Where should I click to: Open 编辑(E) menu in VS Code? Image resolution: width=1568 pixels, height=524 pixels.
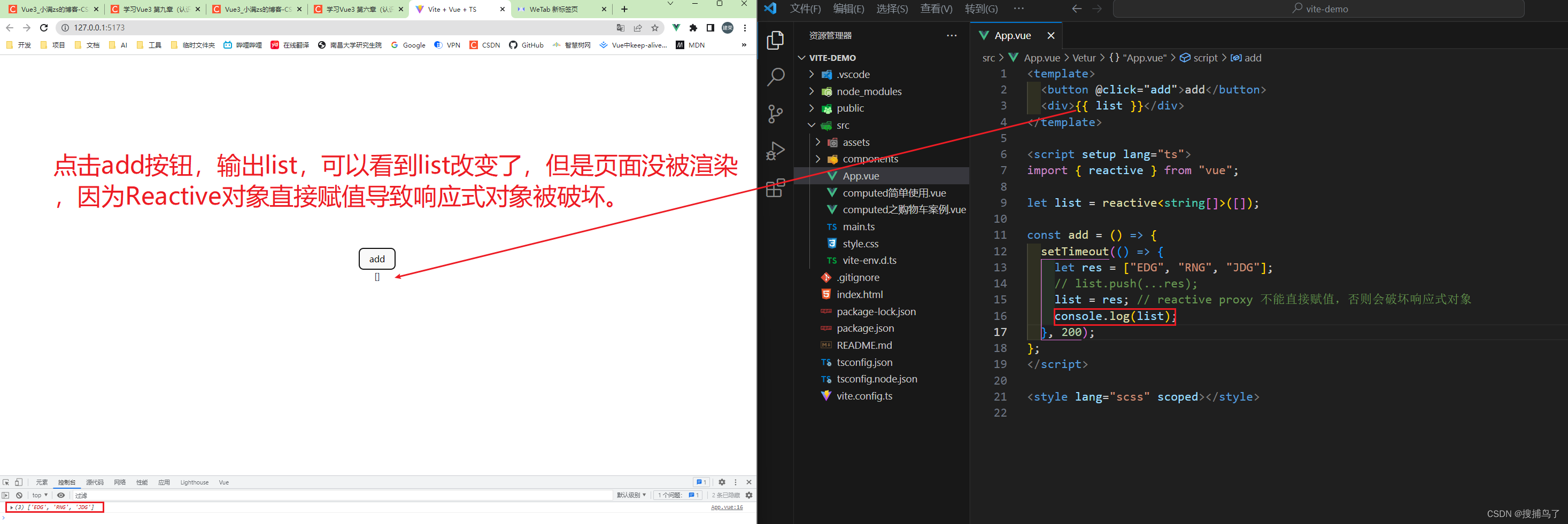[848, 9]
